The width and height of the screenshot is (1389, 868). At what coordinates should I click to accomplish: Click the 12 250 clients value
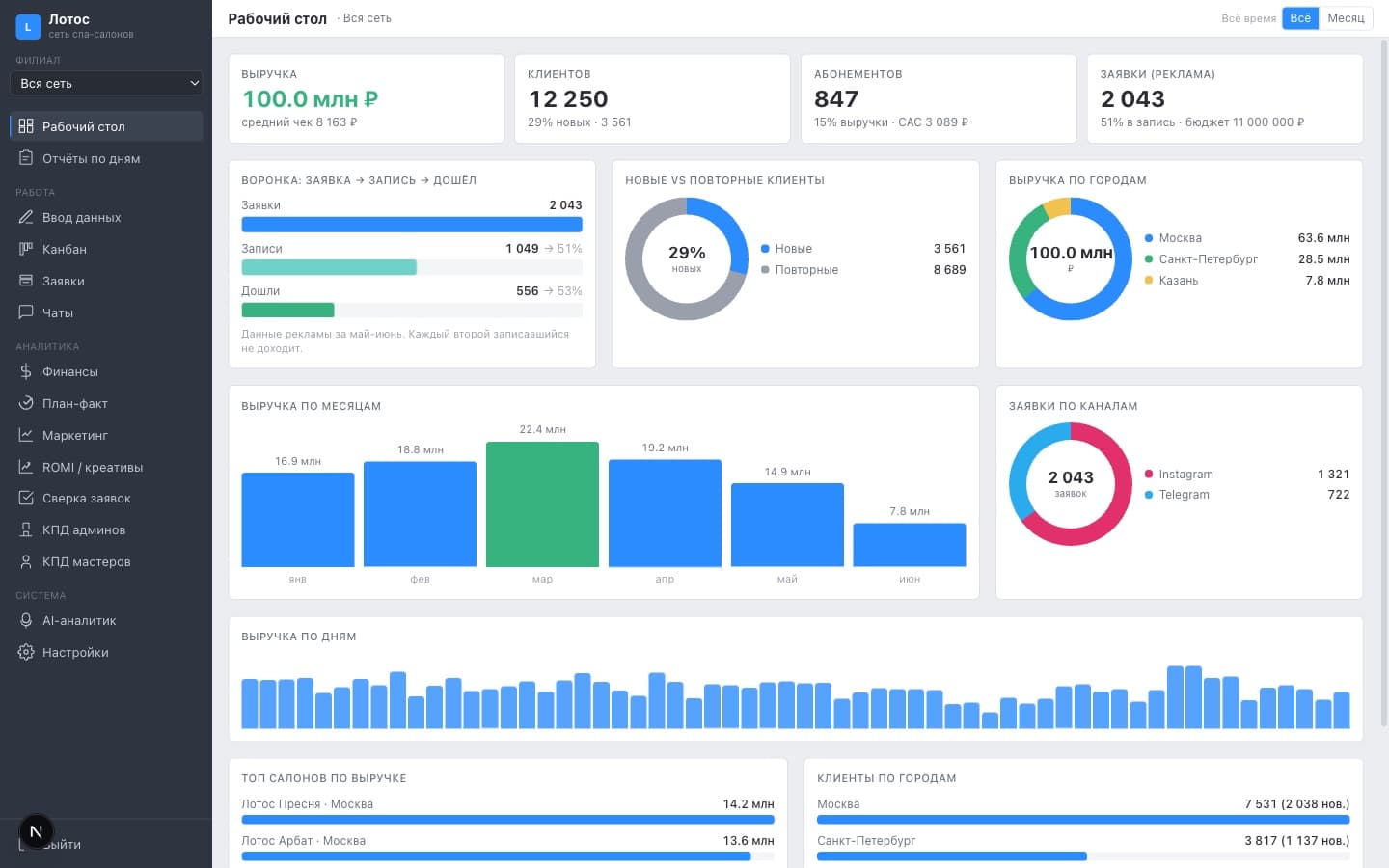[x=568, y=98]
